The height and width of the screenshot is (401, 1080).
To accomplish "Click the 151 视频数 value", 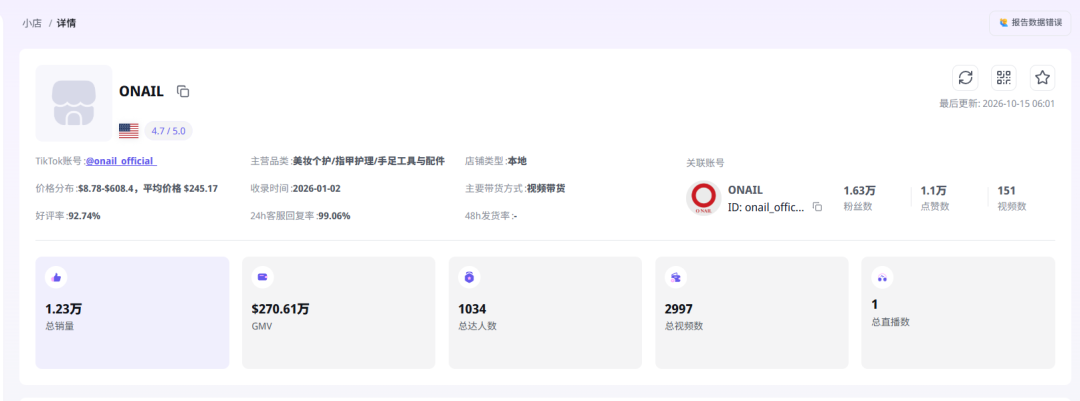I will (1006, 191).
